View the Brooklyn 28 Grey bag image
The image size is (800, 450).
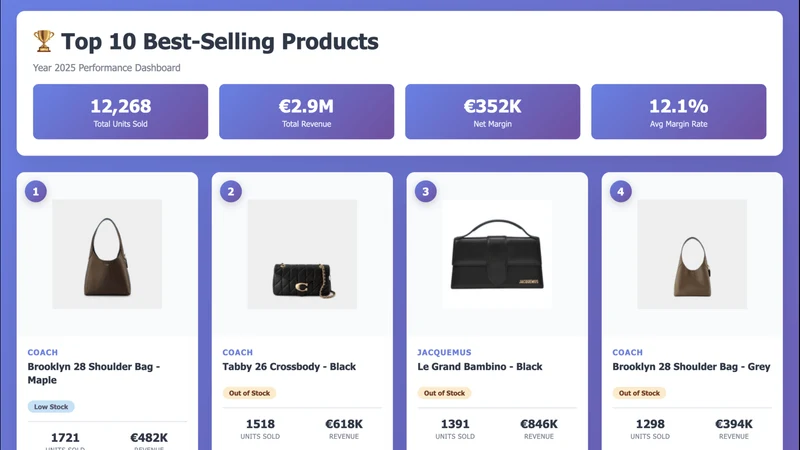tap(692, 254)
